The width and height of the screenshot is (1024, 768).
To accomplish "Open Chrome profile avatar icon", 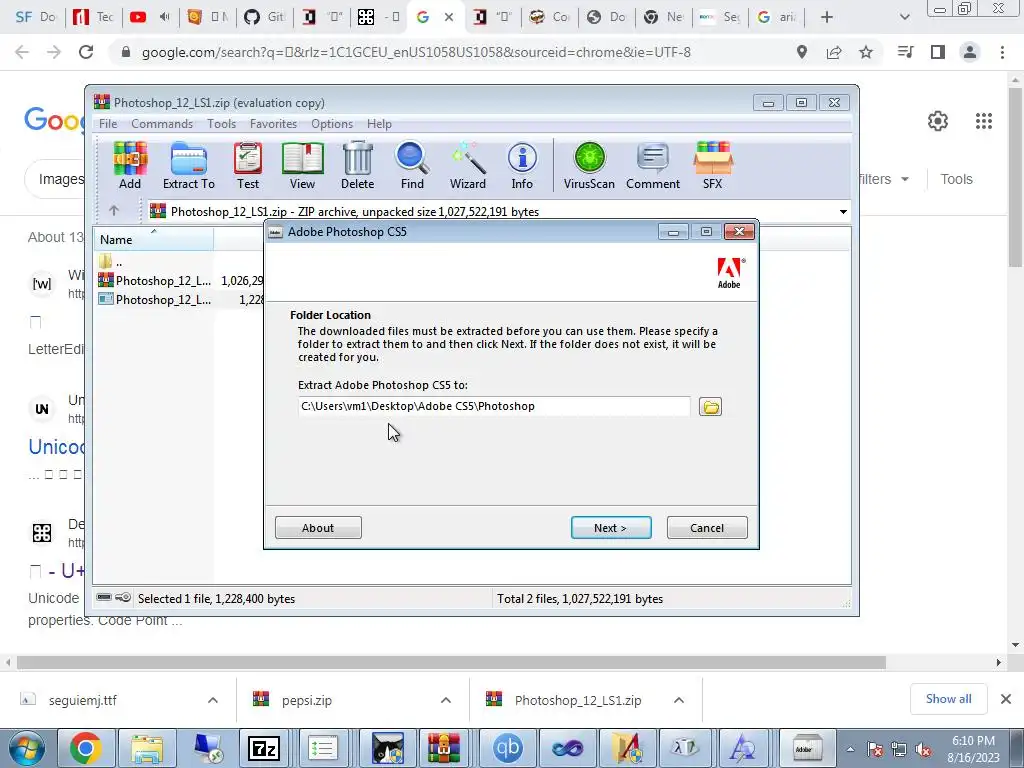I will (970, 52).
